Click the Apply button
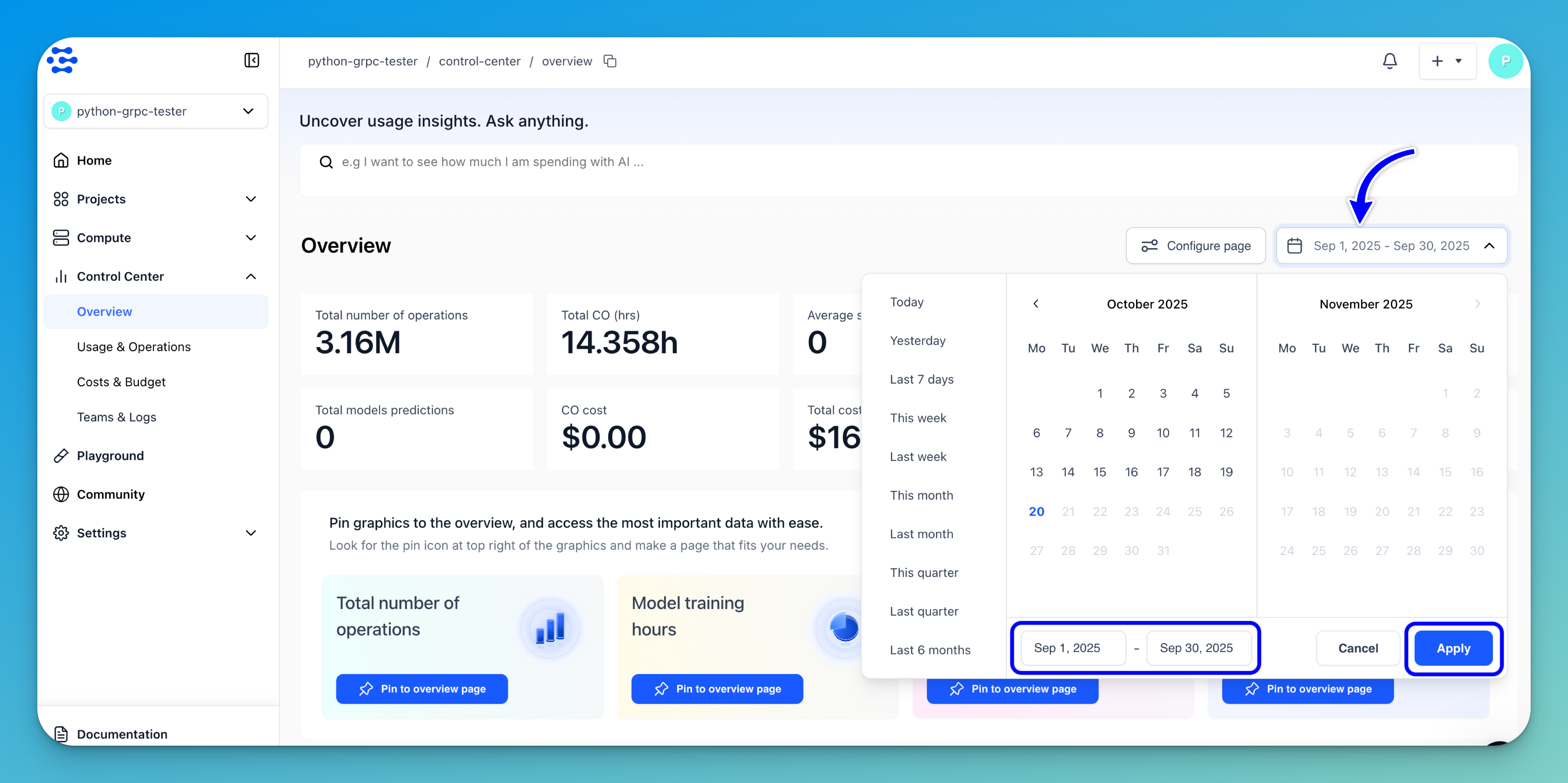 (x=1453, y=648)
